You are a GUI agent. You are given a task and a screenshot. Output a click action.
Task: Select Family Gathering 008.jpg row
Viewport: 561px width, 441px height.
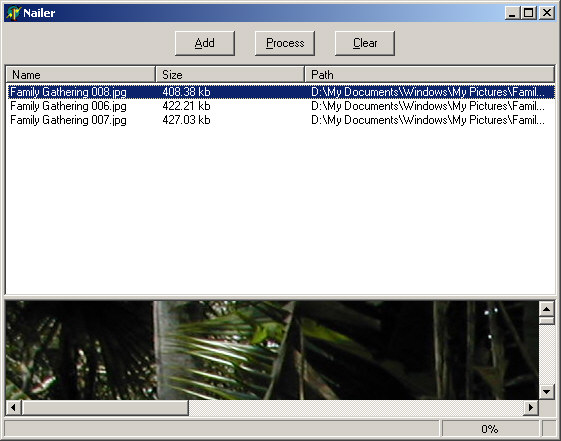281,92
